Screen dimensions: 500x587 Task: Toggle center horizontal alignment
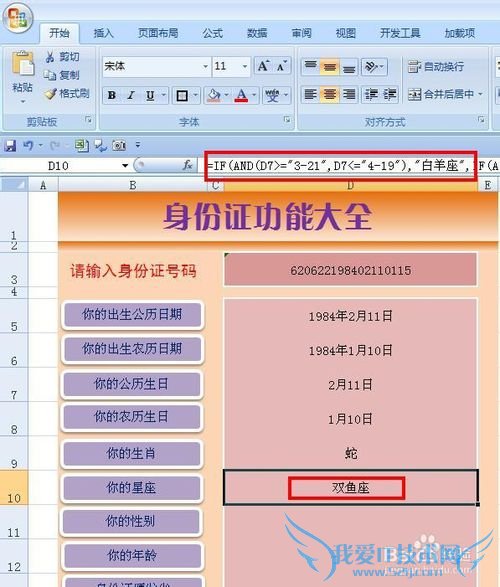(330, 94)
